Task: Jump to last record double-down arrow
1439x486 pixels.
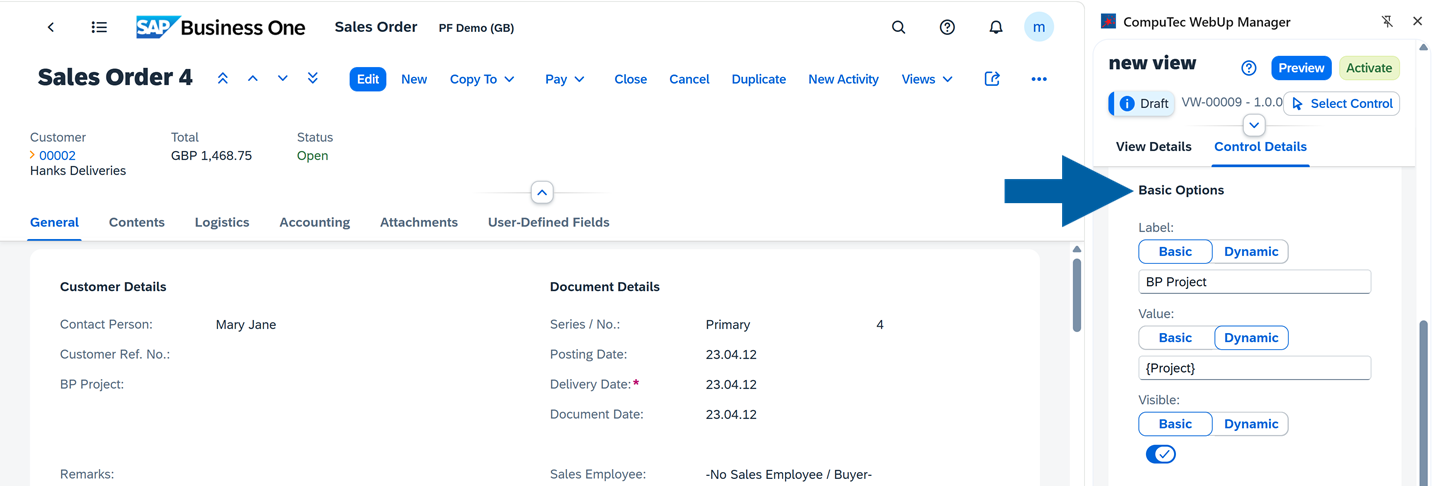Action: click(313, 79)
